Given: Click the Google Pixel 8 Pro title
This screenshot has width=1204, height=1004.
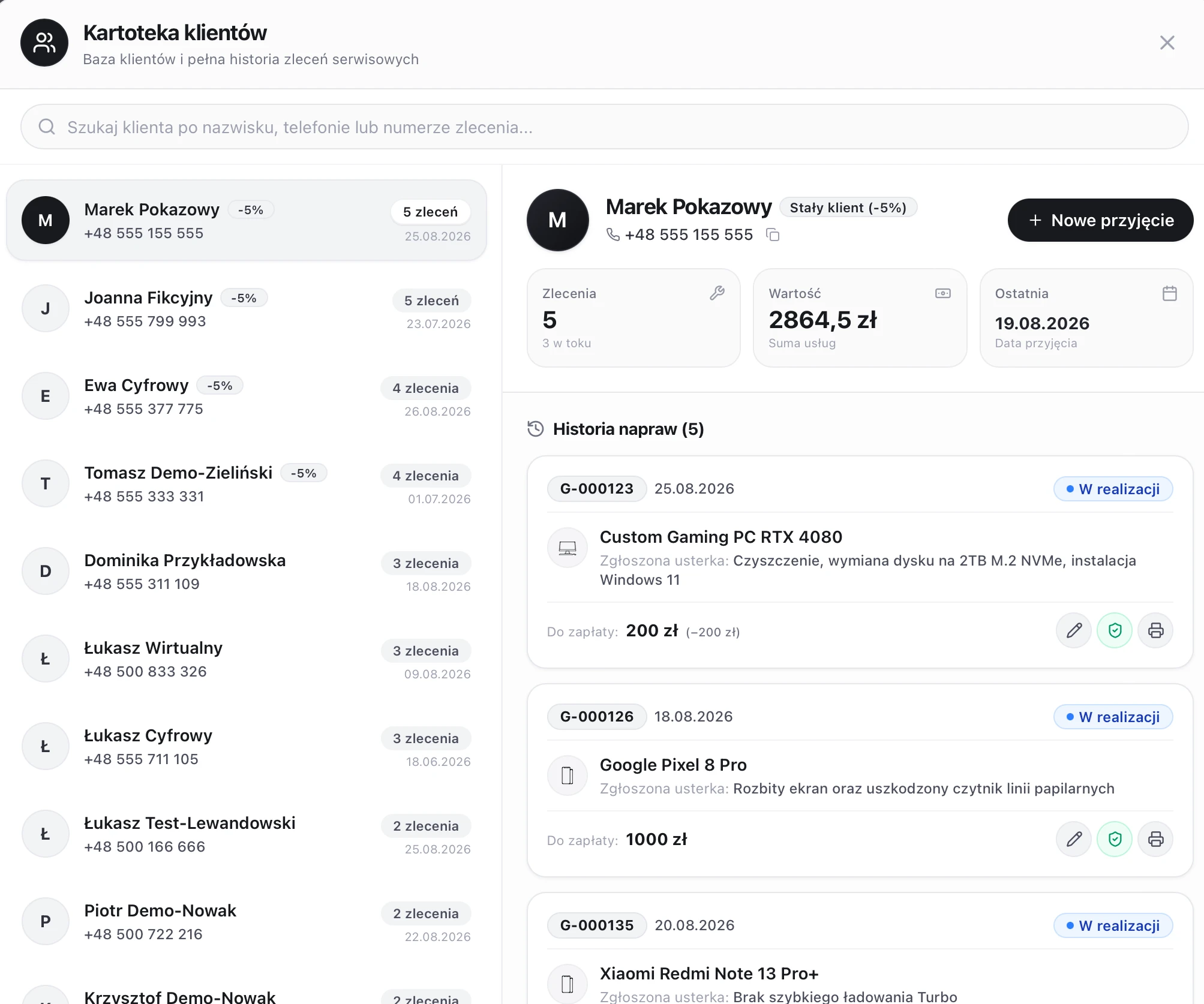Looking at the screenshot, I should tap(673, 765).
